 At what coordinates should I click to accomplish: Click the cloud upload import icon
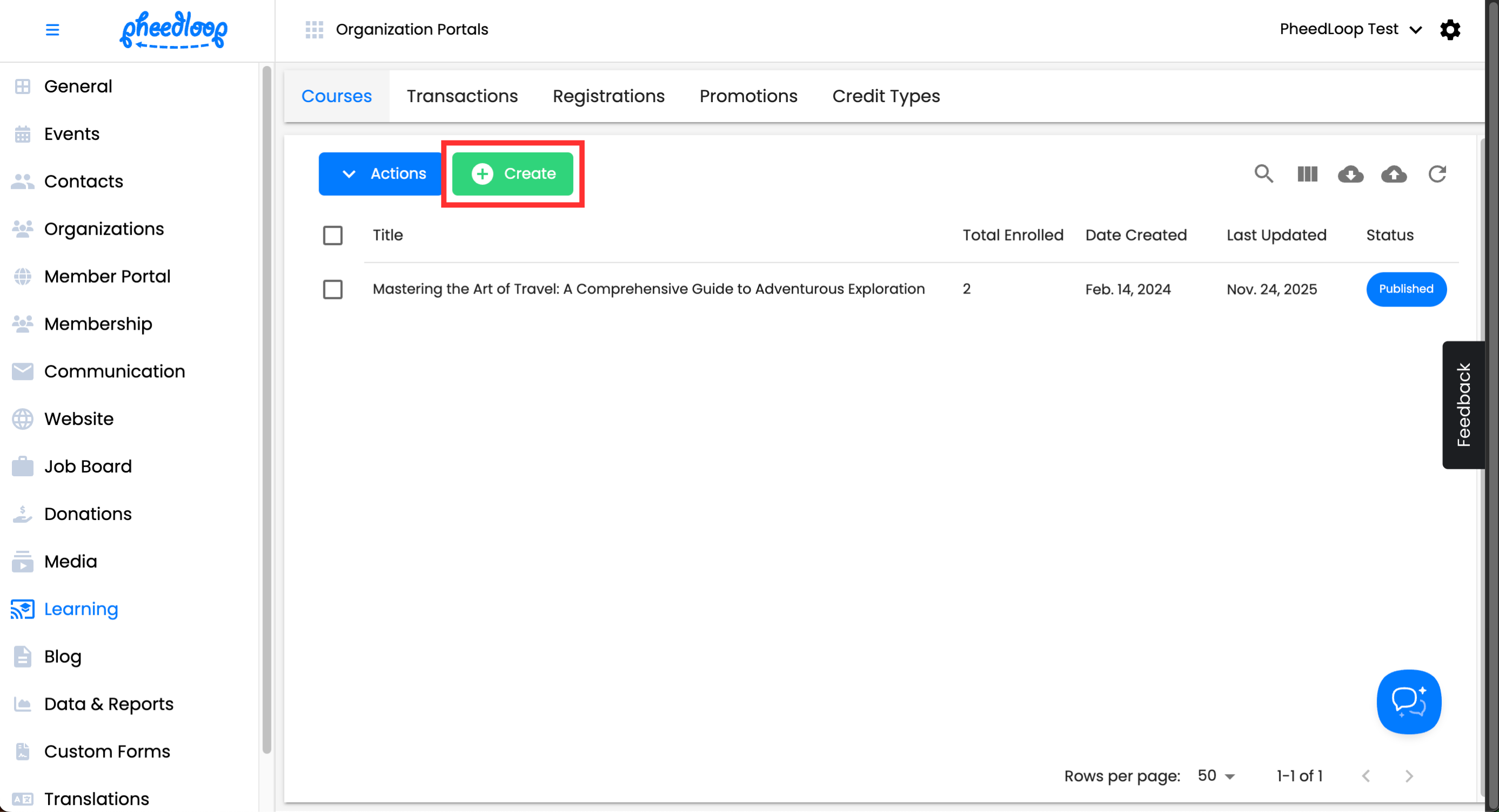1394,174
